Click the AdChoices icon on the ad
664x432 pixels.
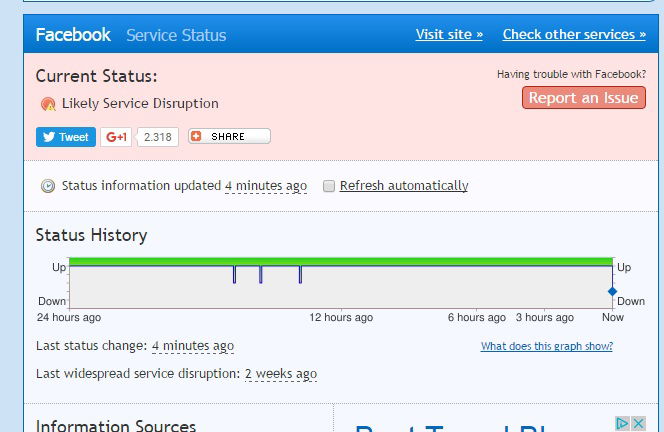click(x=622, y=423)
